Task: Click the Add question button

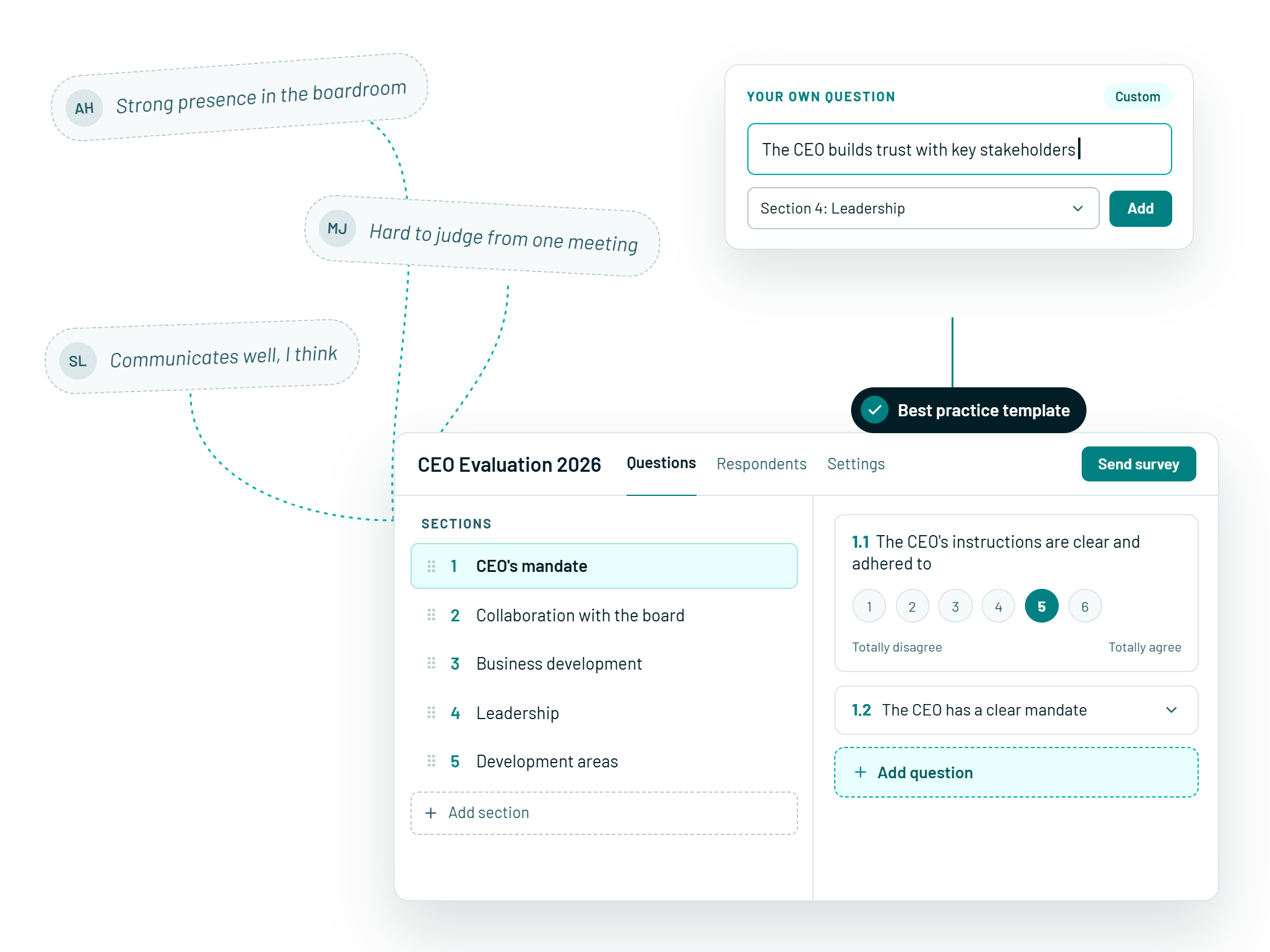Action: tap(1016, 772)
